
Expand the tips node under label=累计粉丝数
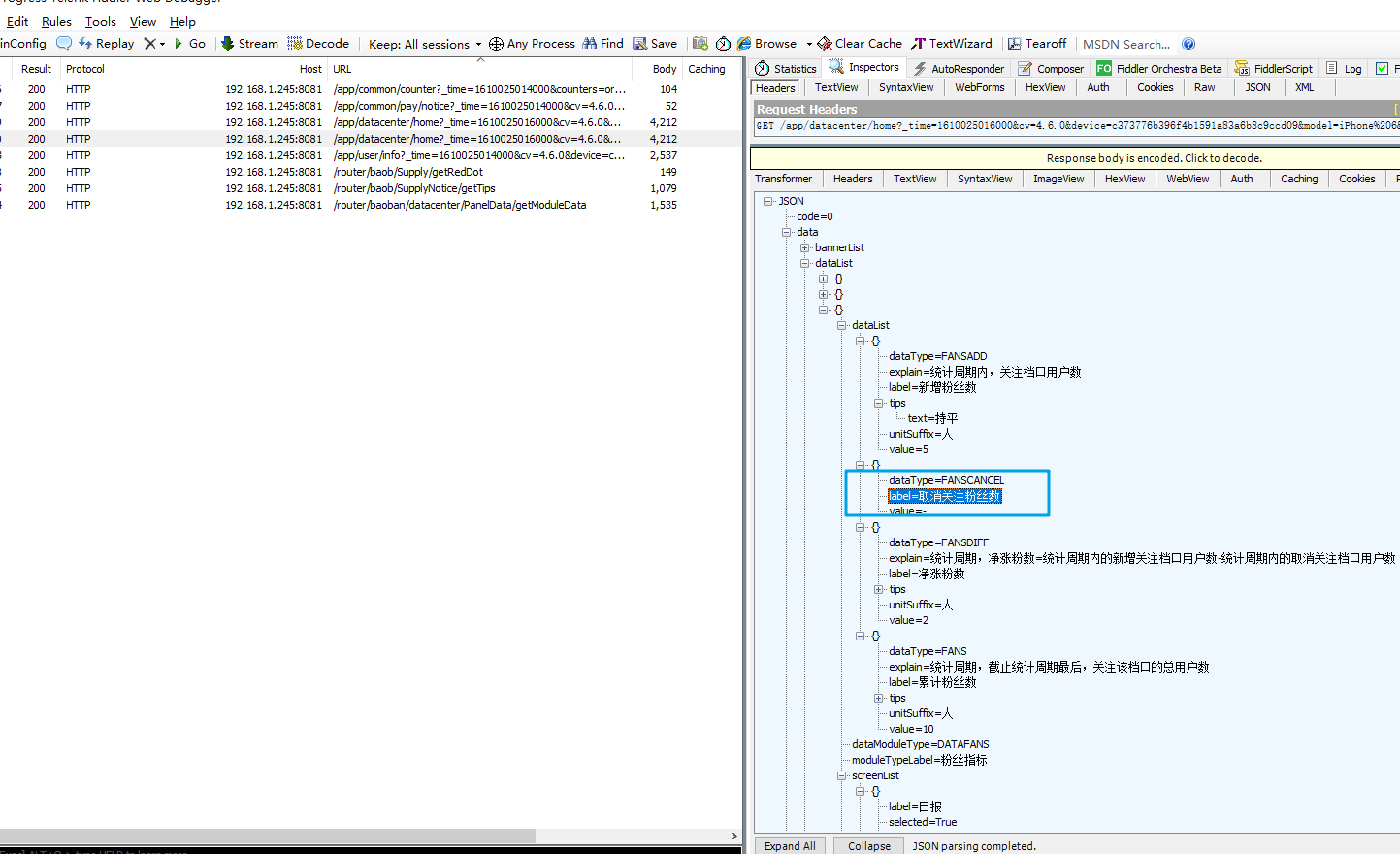(879, 698)
